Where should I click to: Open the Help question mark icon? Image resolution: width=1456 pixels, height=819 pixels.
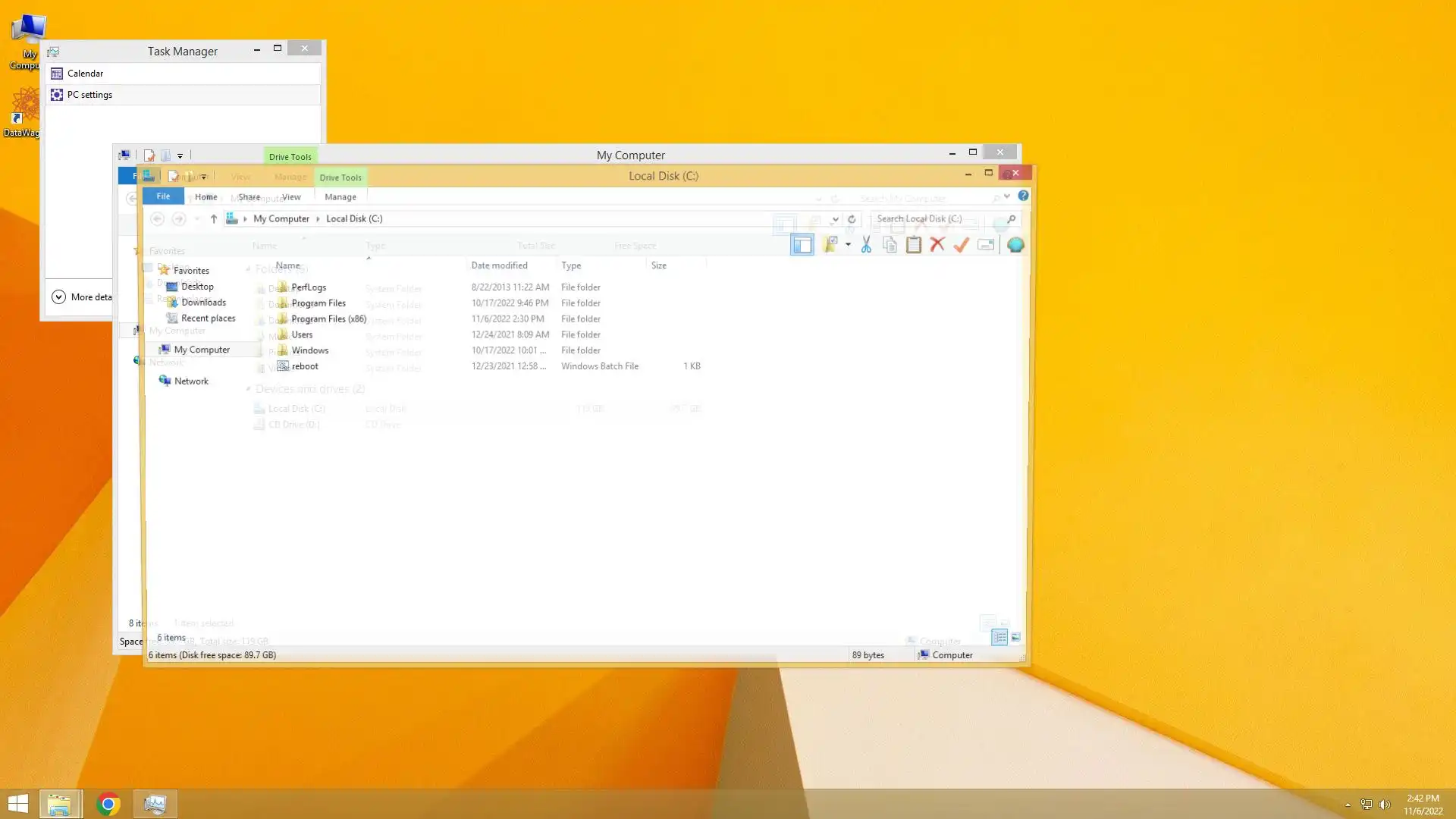(x=1023, y=196)
